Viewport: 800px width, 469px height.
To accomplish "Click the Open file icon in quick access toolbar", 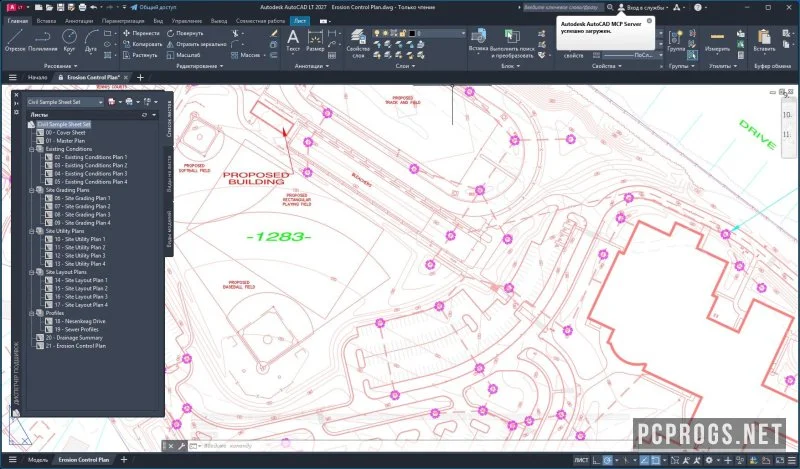I will (49, 8).
